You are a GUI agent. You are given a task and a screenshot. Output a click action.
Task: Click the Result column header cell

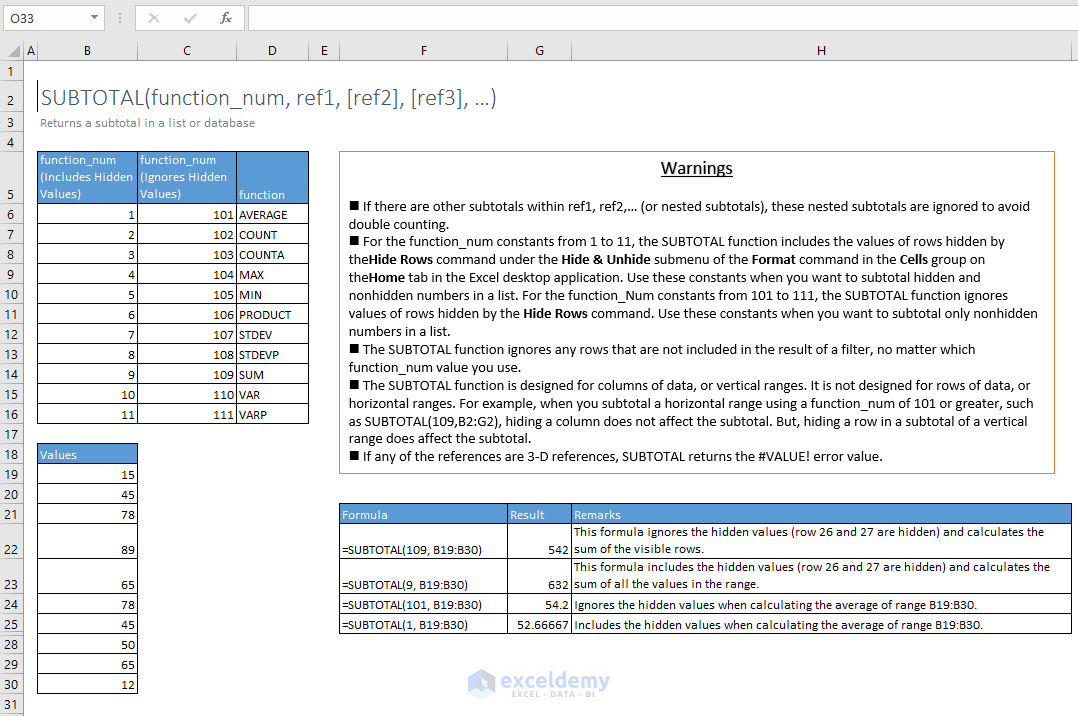pyautogui.click(x=540, y=514)
